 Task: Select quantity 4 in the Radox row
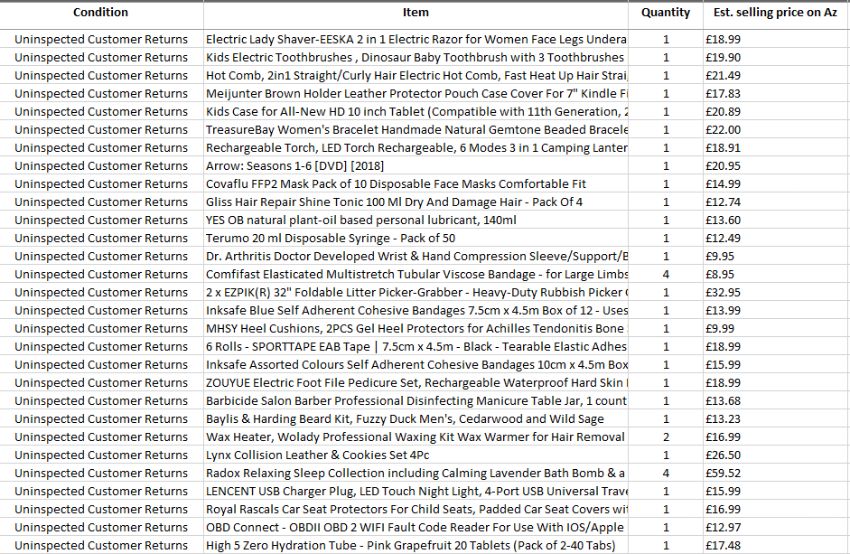point(666,473)
